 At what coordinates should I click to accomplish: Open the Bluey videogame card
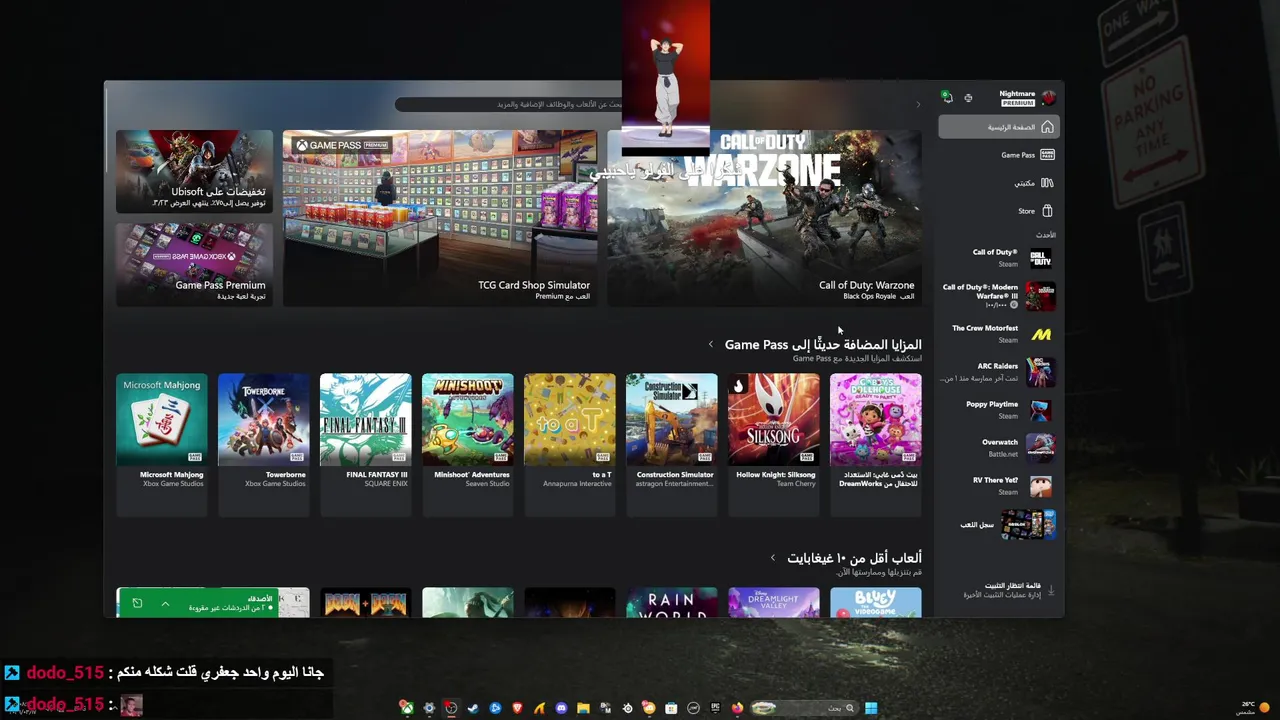click(x=876, y=603)
